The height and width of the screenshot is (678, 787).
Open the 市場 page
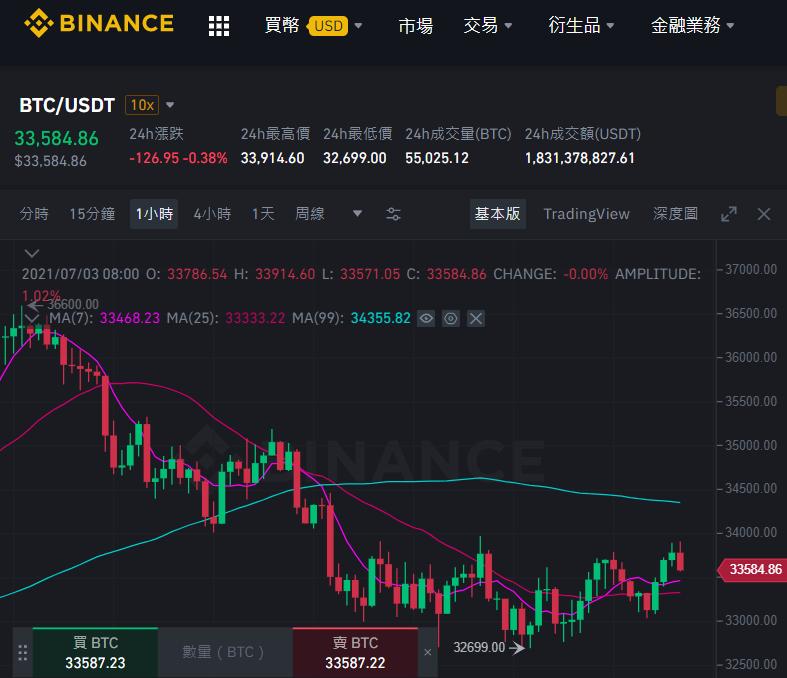[x=416, y=26]
